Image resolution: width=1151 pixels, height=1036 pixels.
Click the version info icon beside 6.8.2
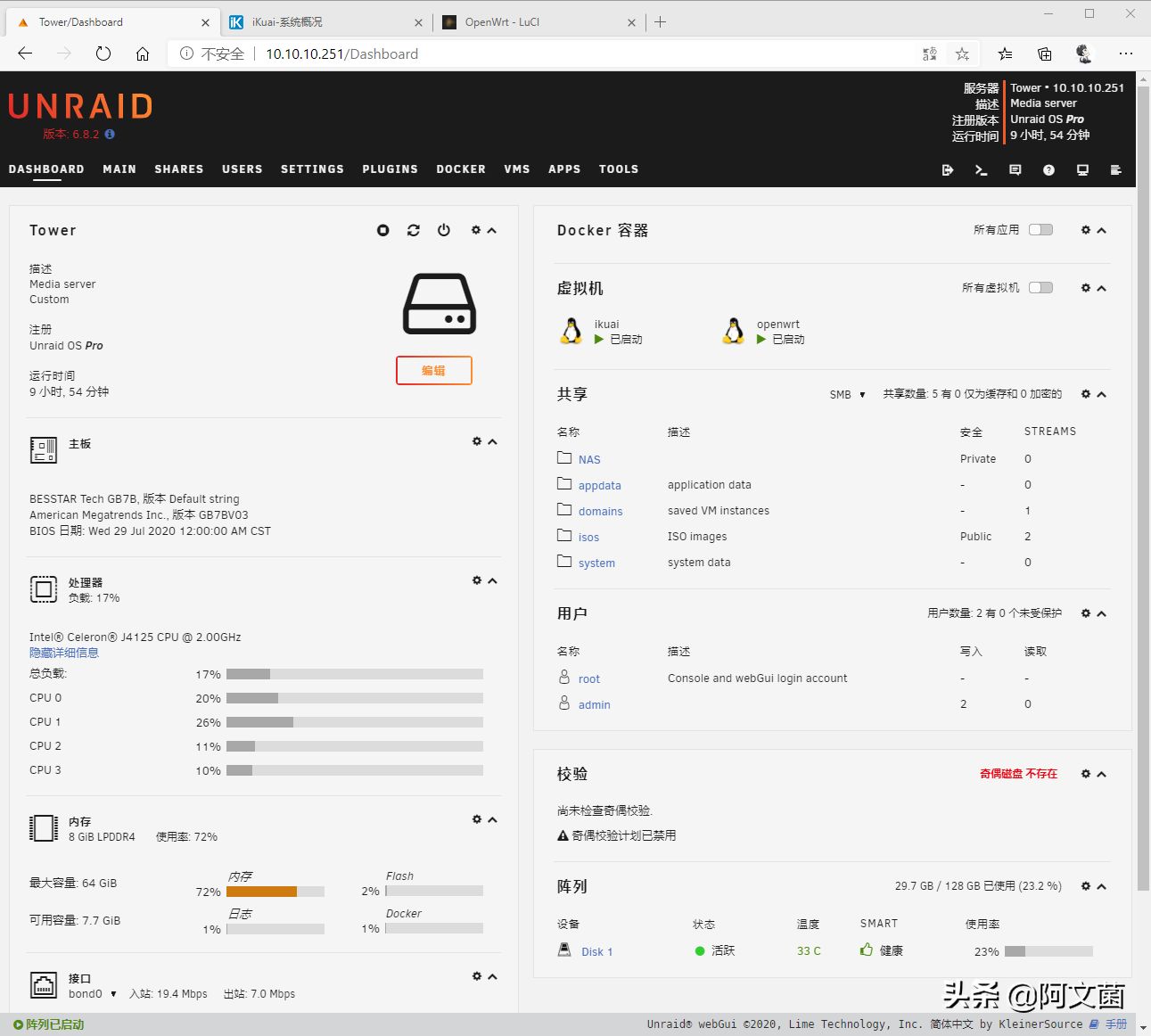[110, 135]
